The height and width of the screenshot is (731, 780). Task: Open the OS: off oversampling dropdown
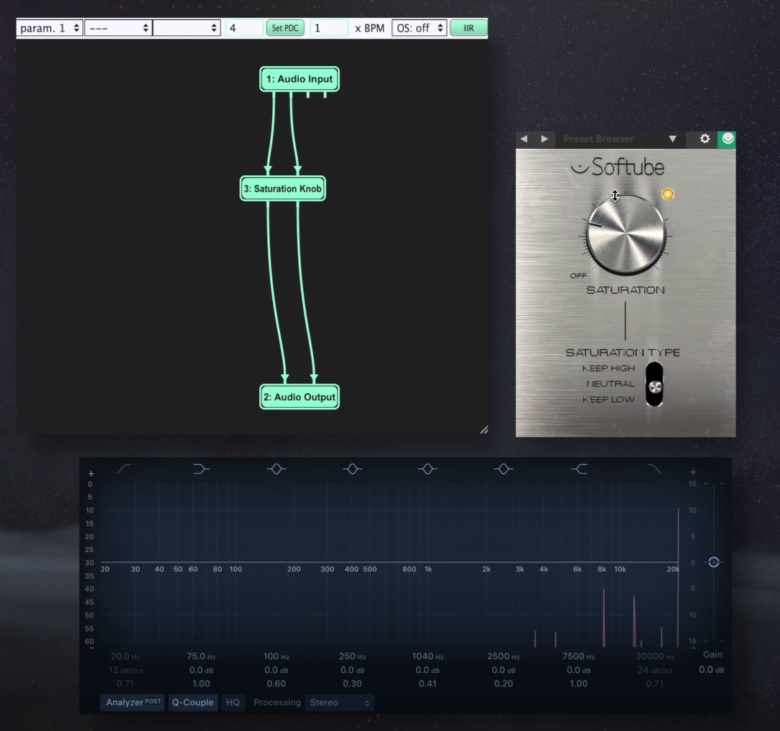(419, 28)
